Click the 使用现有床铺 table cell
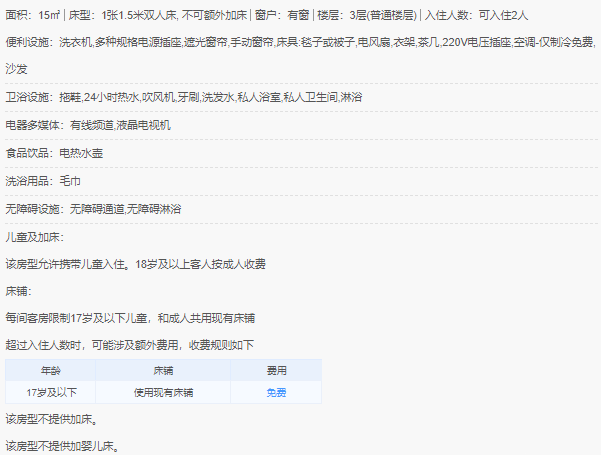The height and width of the screenshot is (455, 601). 163,393
